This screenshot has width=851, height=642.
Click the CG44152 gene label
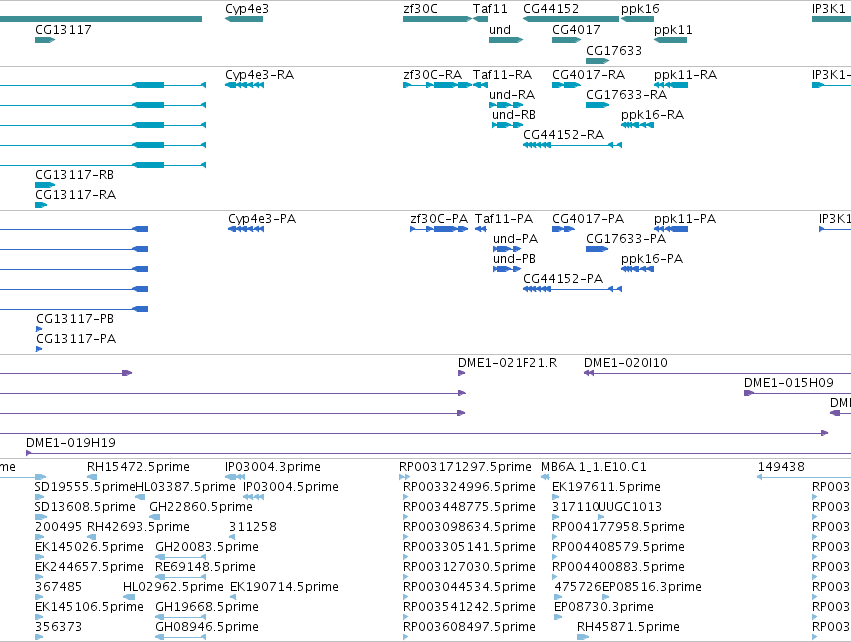tap(551, 9)
